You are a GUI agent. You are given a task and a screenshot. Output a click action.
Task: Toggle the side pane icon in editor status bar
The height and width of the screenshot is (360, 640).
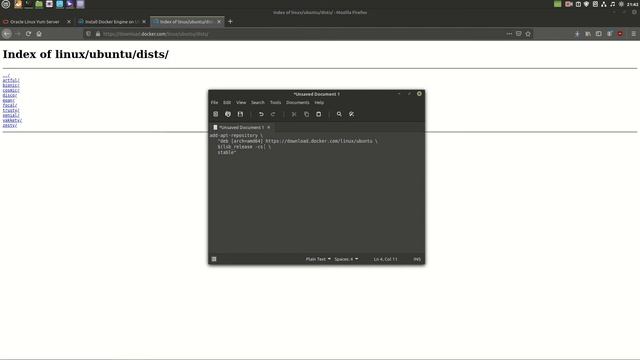(214, 259)
